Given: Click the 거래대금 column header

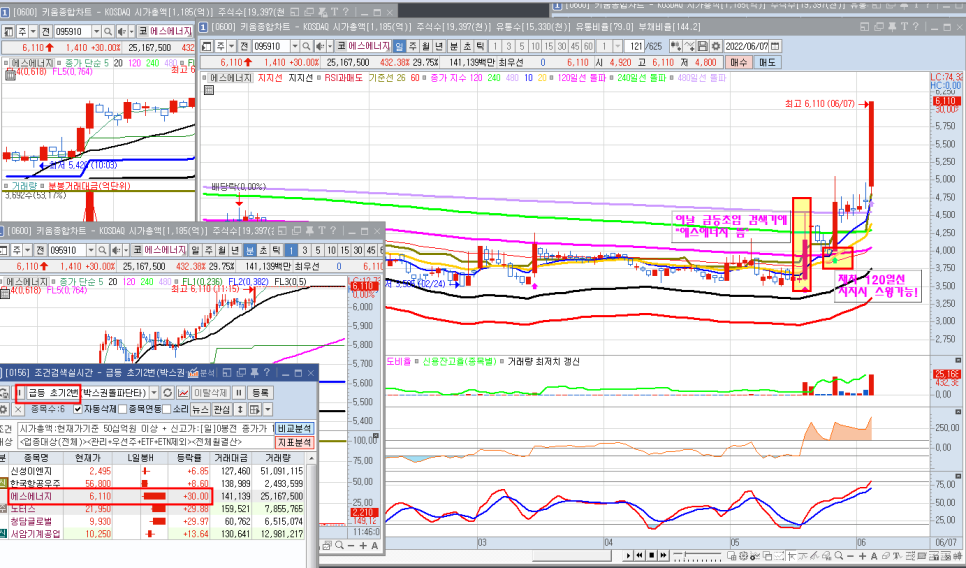Looking at the screenshot, I should tap(231, 458).
